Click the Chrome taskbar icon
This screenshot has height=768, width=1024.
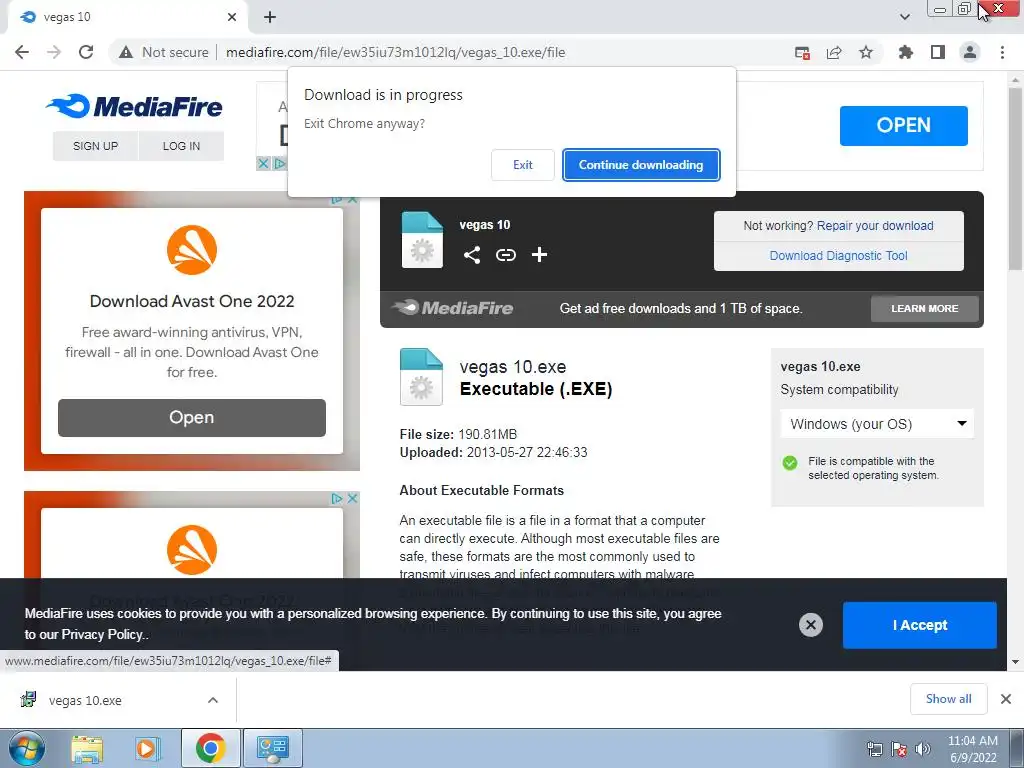210,748
